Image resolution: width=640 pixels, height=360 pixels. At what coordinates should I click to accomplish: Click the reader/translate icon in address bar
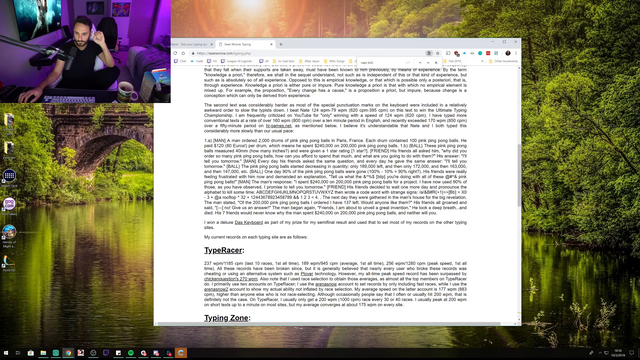[429, 53]
